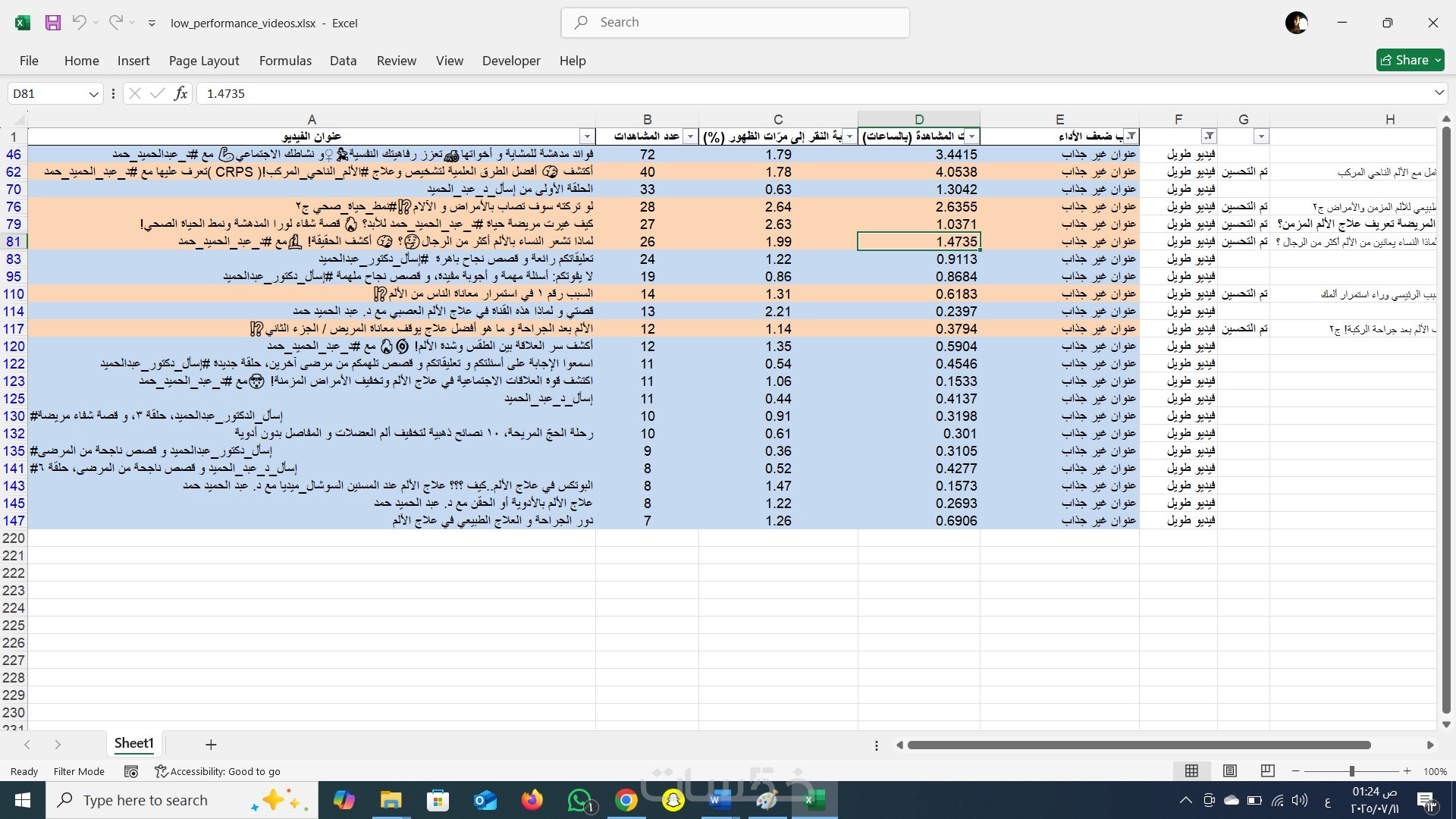1456x819 pixels.
Task: Open the active filter on column E
Action: [x=1131, y=136]
